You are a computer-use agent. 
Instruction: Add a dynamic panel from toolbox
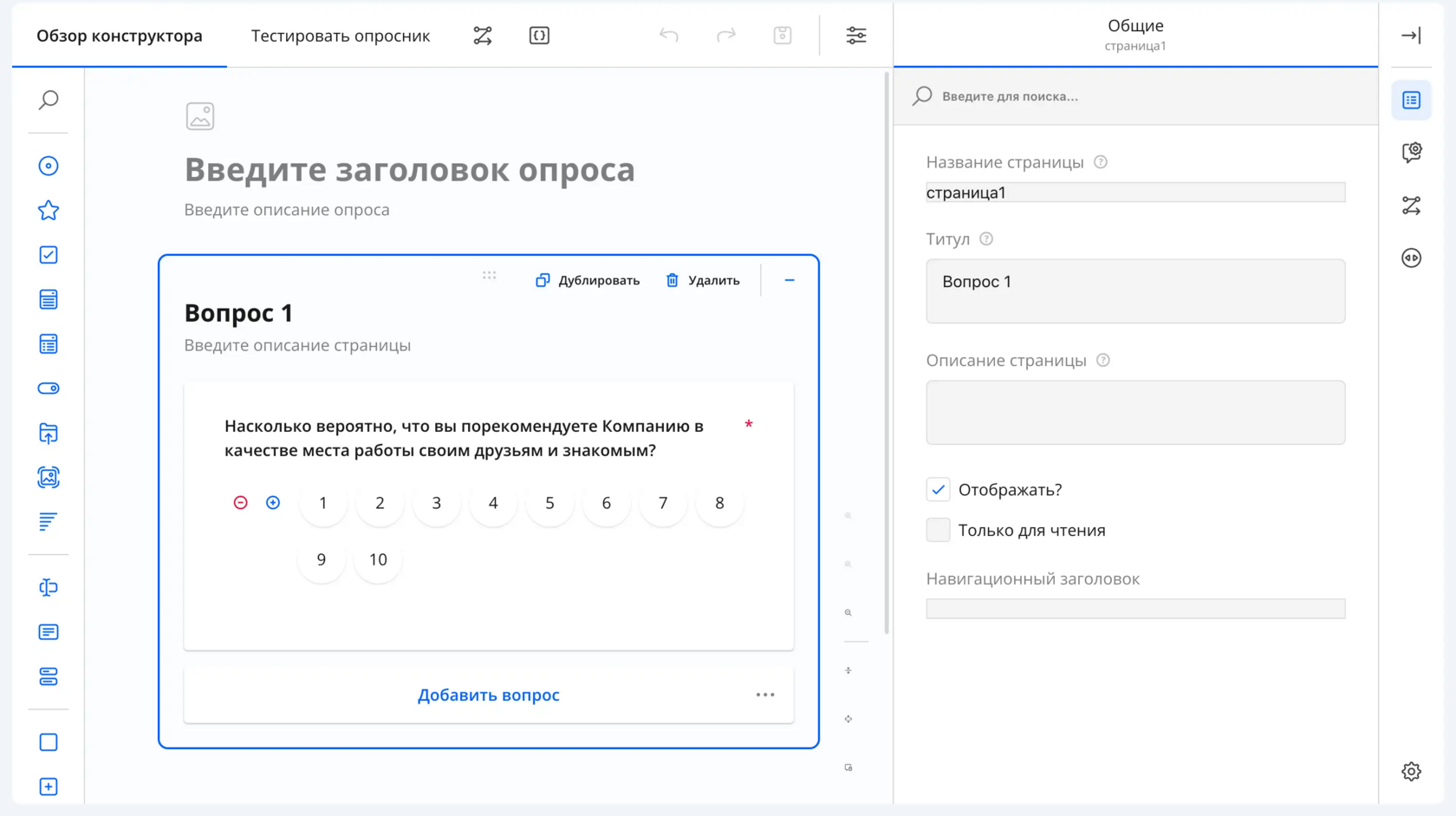pos(49,787)
